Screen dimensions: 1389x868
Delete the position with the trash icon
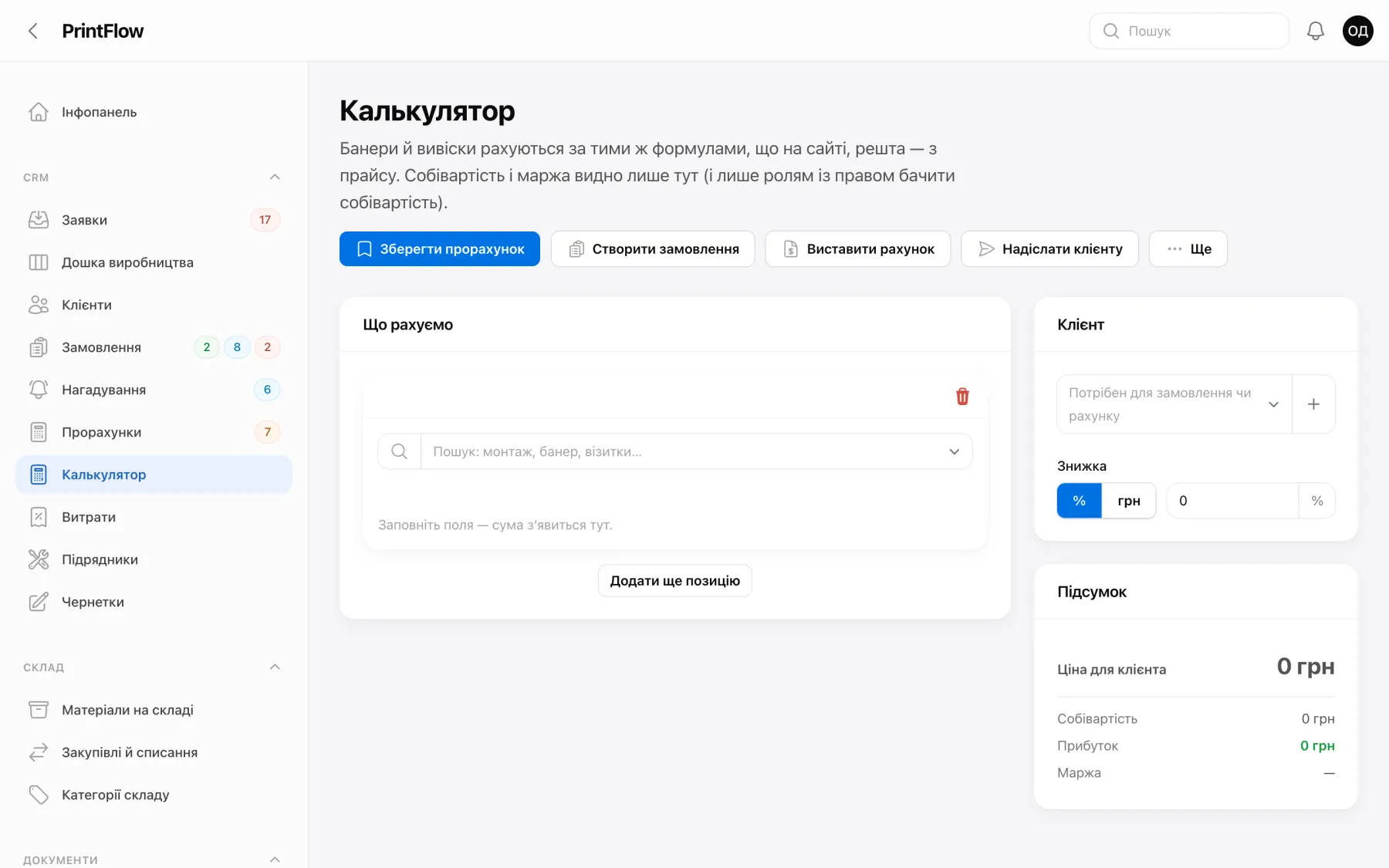962,397
